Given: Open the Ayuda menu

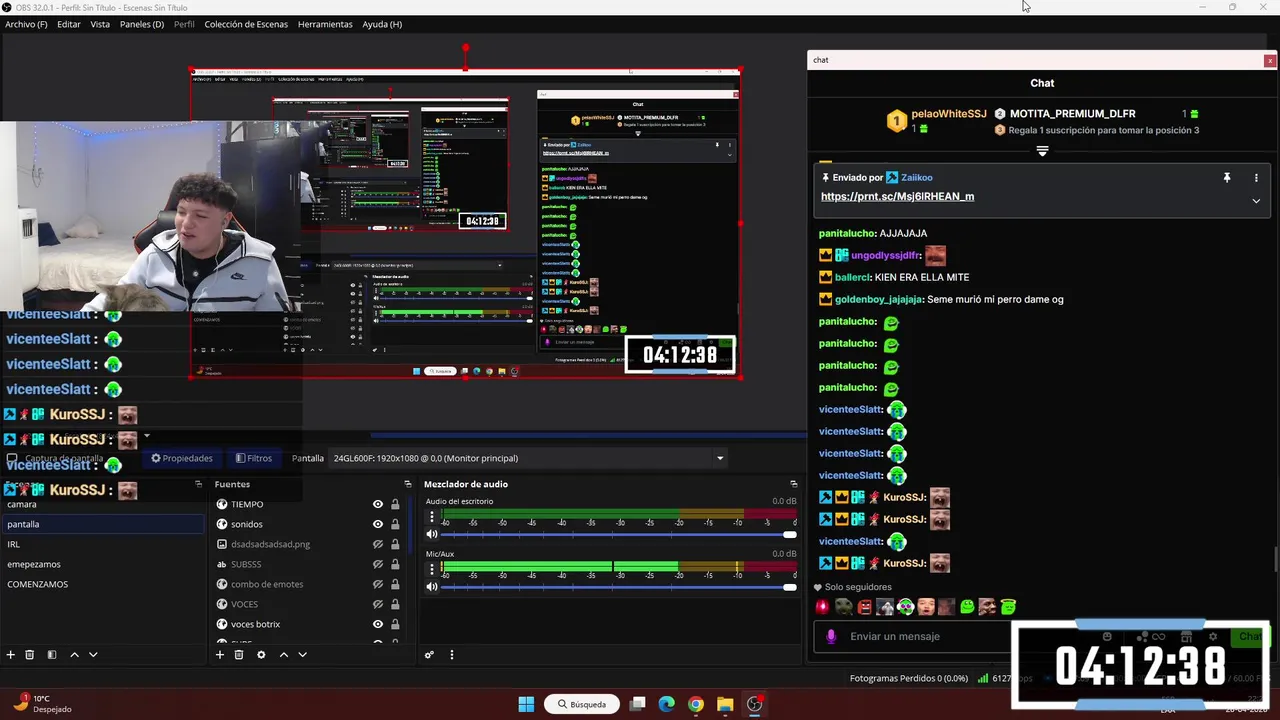Looking at the screenshot, I should coord(382,24).
